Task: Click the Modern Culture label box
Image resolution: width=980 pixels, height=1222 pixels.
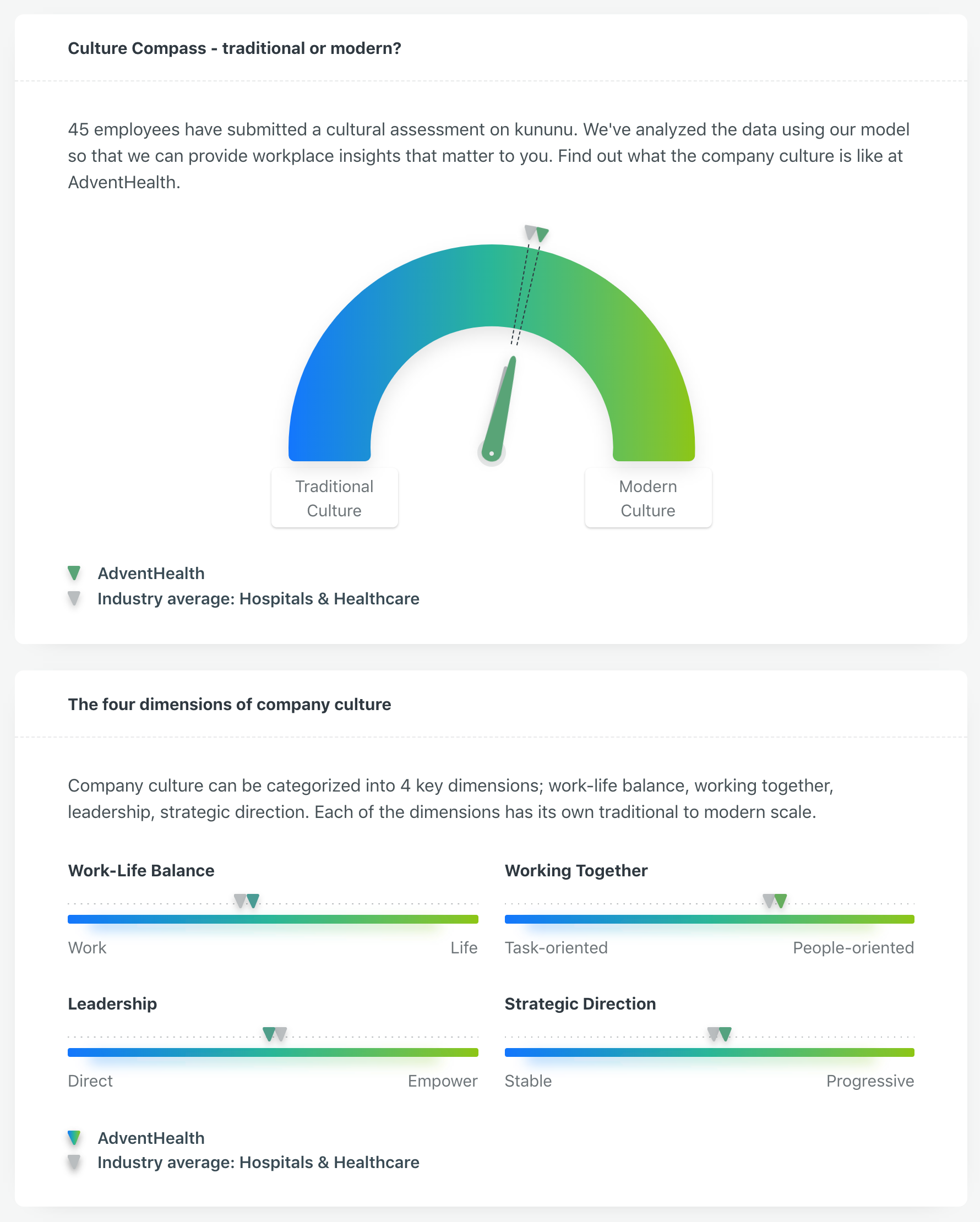Action: pos(648,498)
